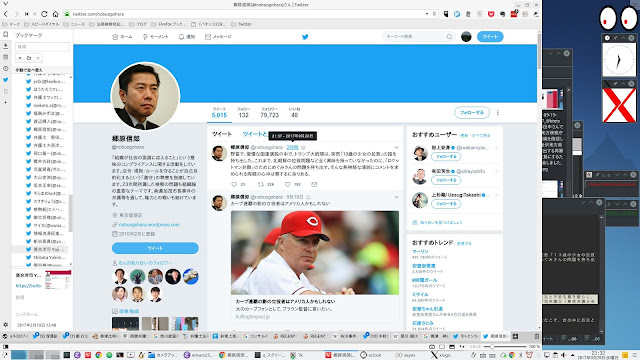Click the red extension icon with badge

click(x=514, y=13)
